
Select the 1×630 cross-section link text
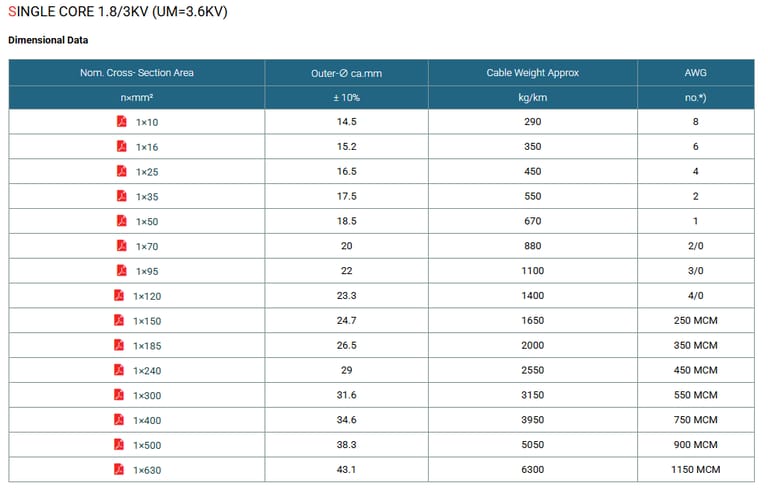[x=147, y=469]
